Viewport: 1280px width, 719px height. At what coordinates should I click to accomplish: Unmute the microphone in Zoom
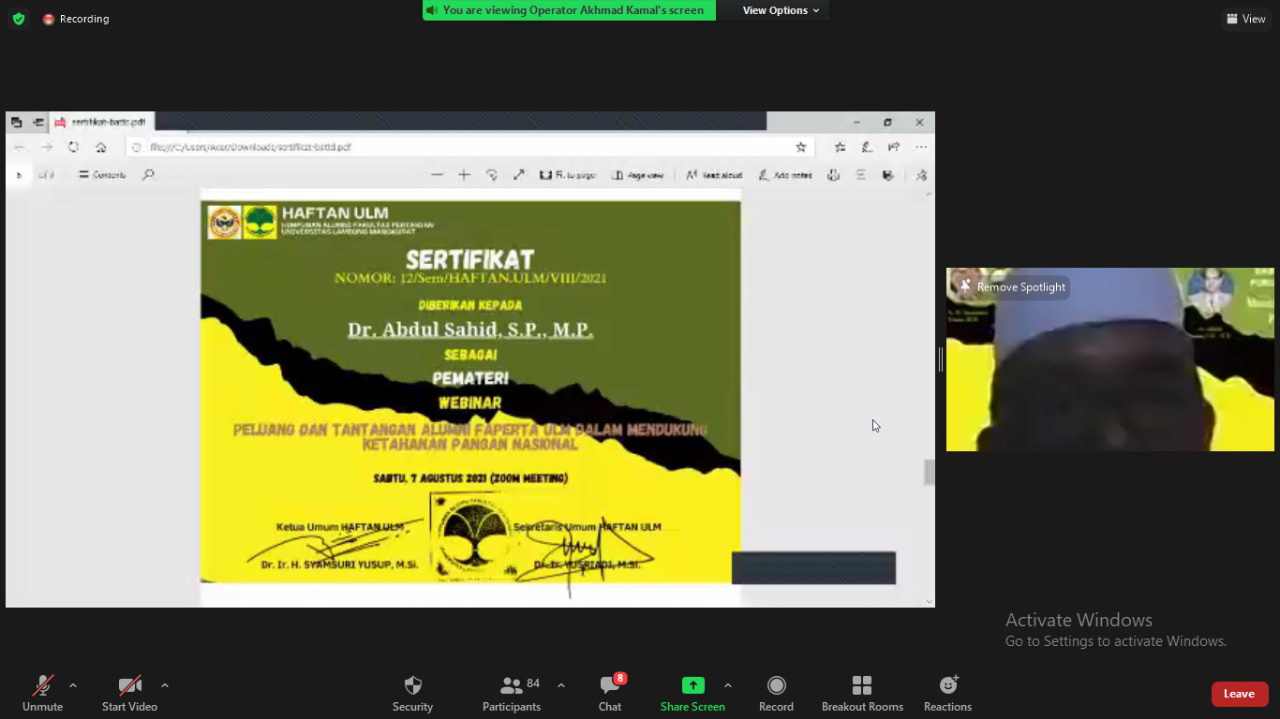tap(42, 692)
